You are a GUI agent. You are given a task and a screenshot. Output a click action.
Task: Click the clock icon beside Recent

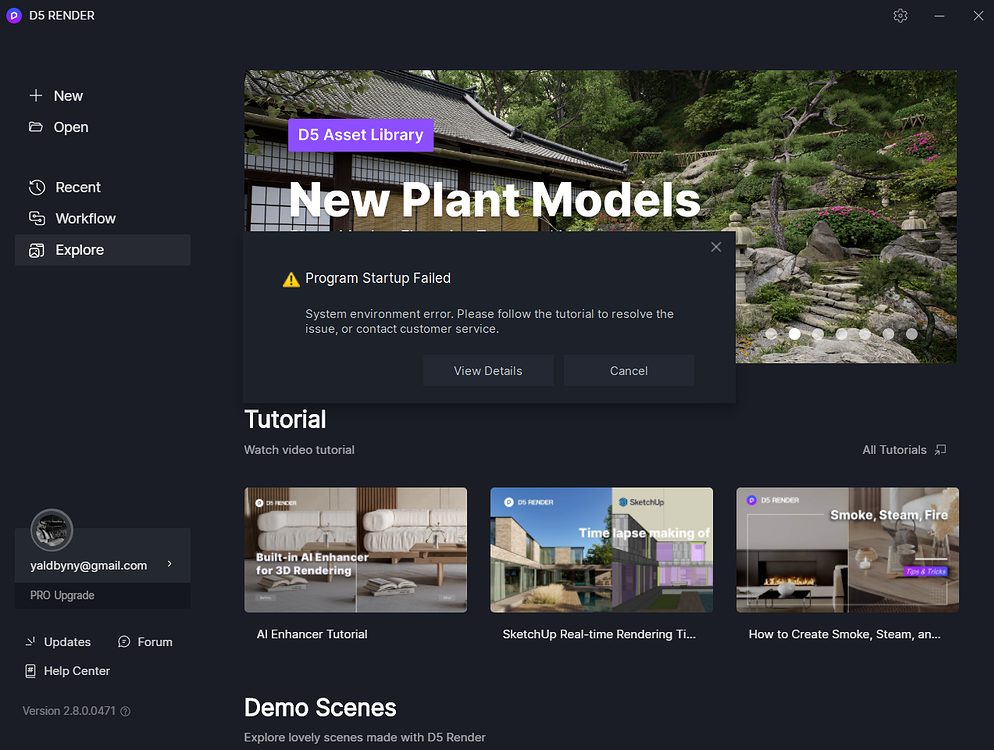click(37, 187)
